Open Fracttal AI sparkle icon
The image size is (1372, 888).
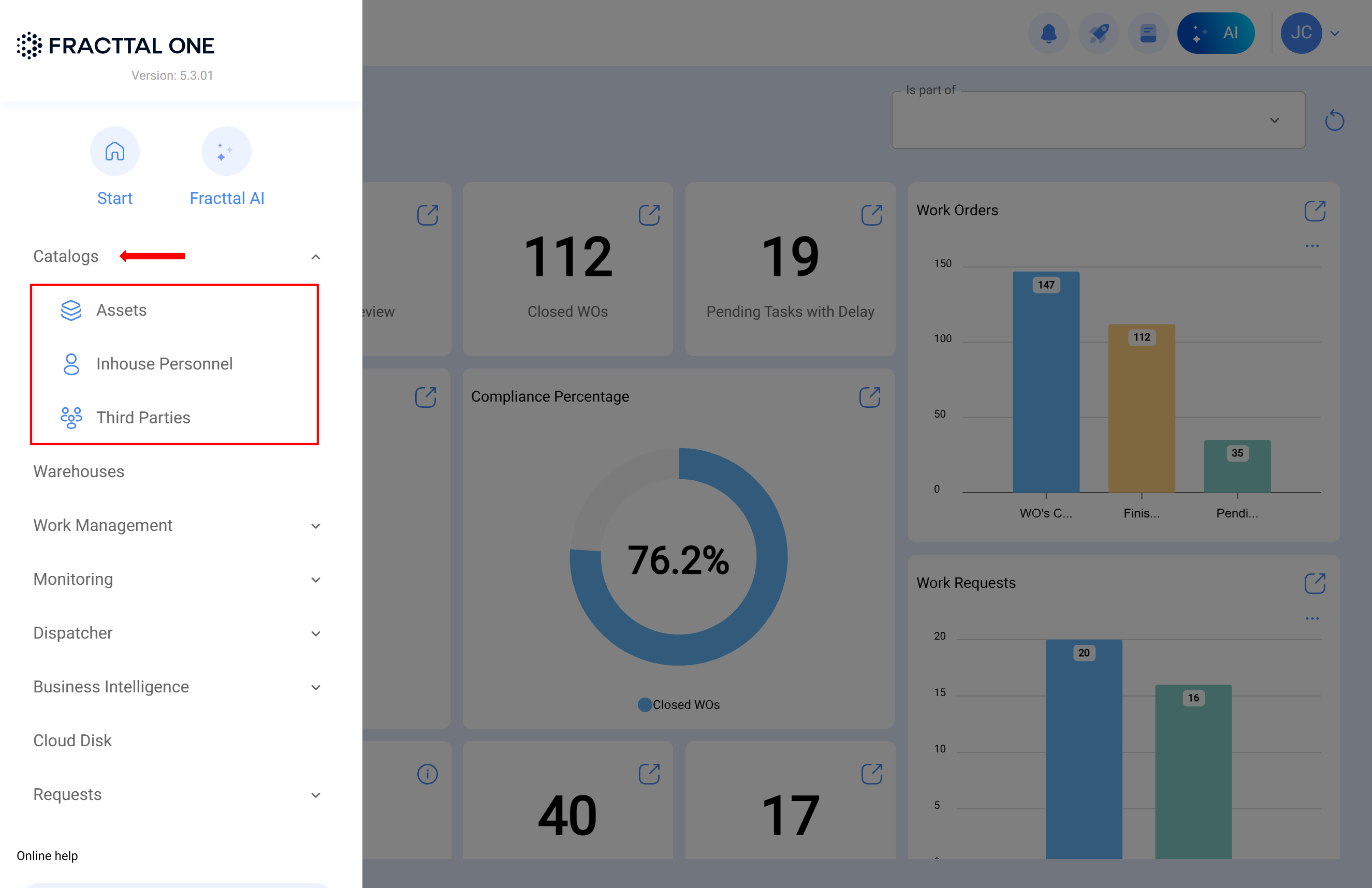tap(226, 151)
